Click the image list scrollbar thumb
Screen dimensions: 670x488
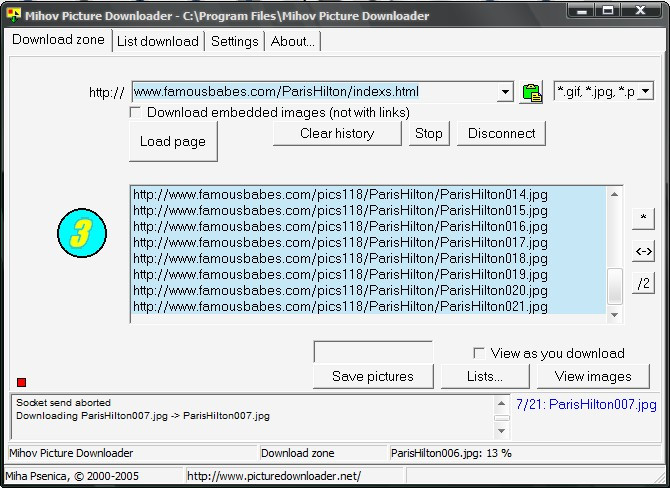click(614, 285)
